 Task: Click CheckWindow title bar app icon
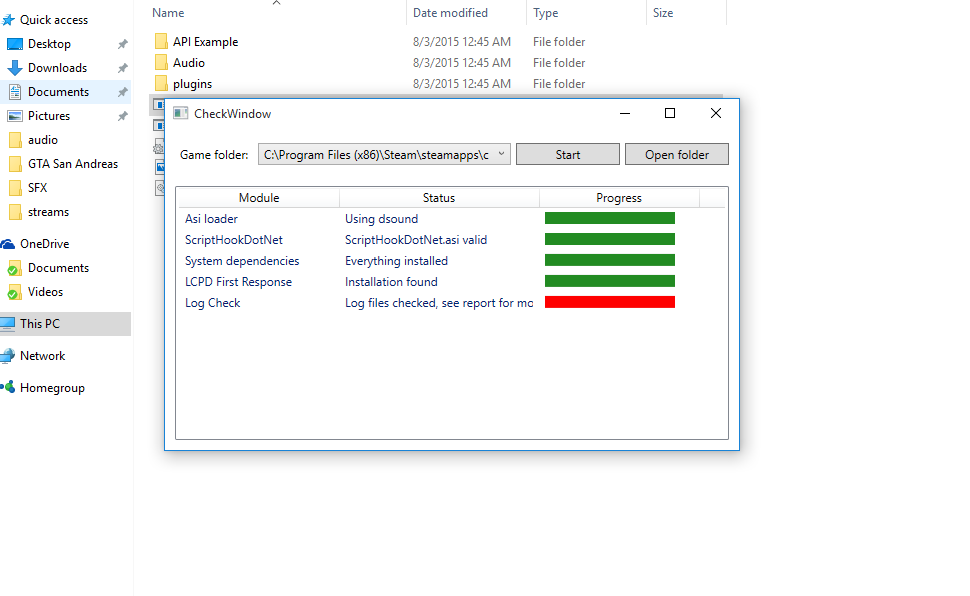click(x=181, y=113)
